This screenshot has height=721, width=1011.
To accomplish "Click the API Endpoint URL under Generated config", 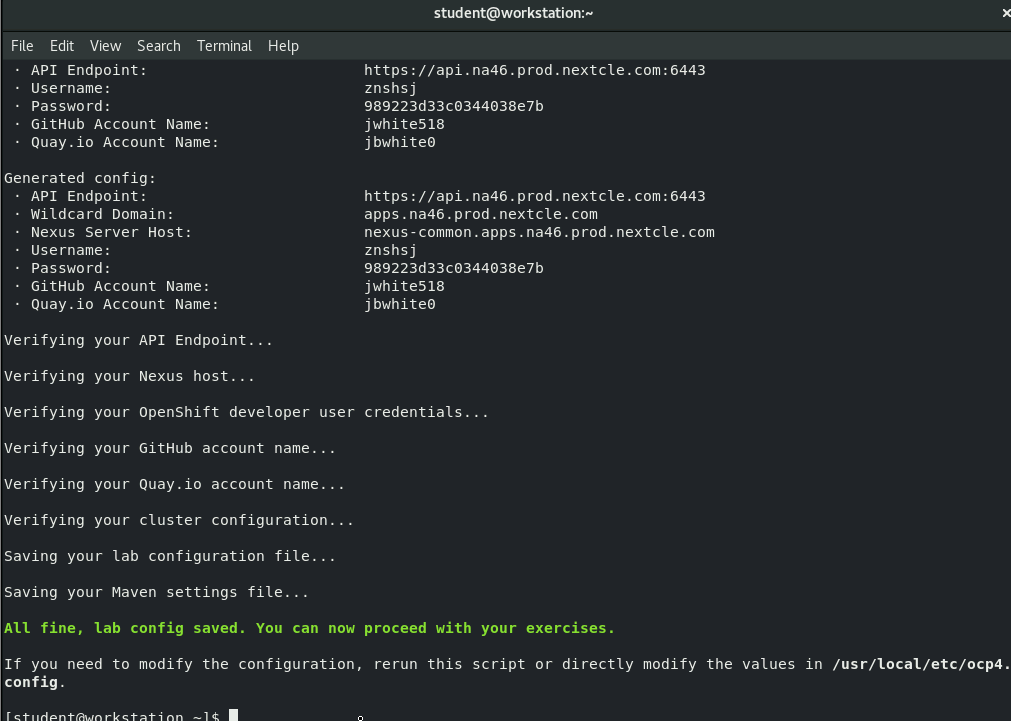I will tap(534, 196).
